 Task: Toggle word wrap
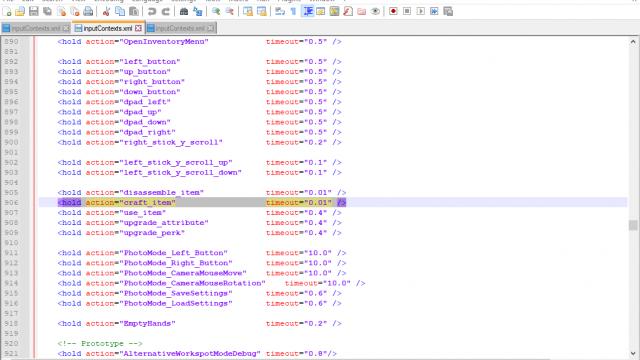click(280, 11)
